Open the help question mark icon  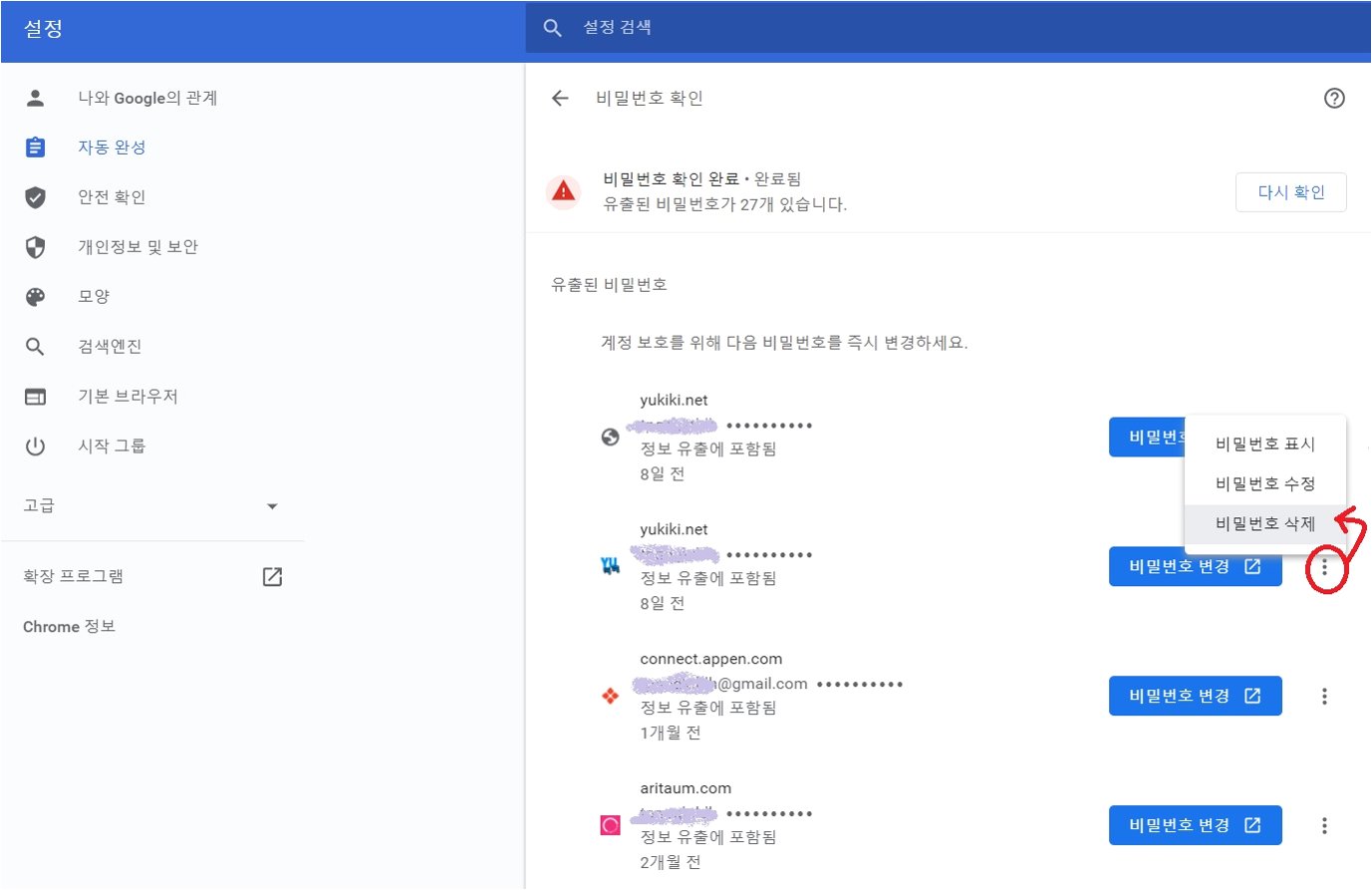1334,98
